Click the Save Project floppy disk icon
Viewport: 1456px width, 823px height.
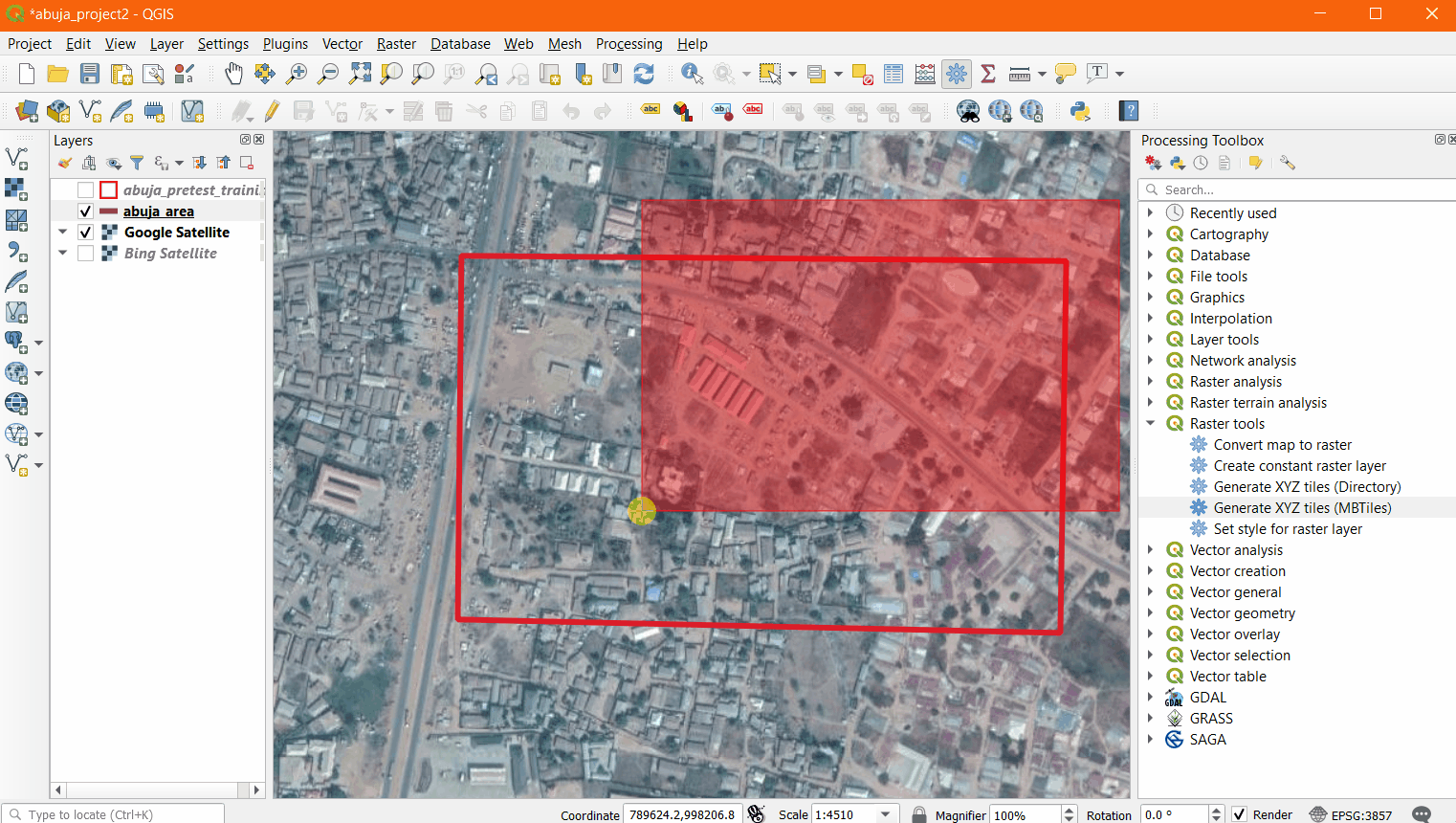tap(90, 74)
